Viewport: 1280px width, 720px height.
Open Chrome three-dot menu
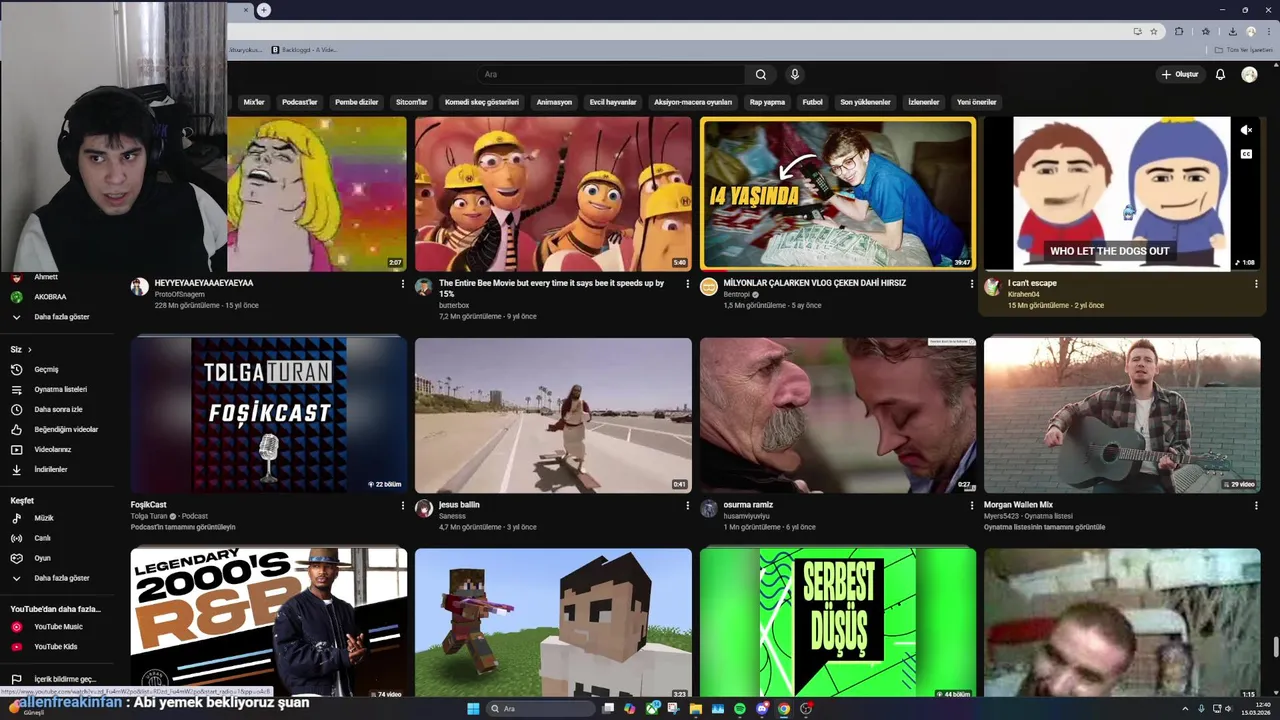coord(1269,31)
